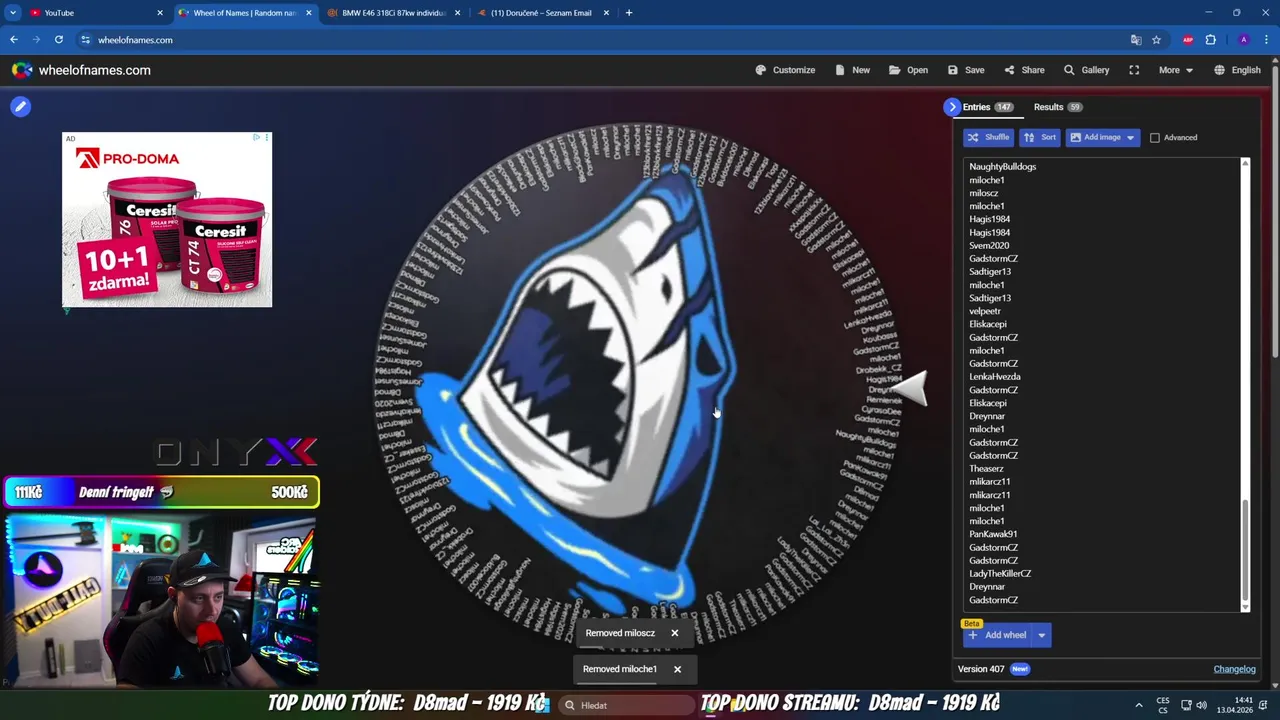This screenshot has width=1280, height=720.
Task: Select the Svem2020 entry
Action: pyautogui.click(x=989, y=245)
